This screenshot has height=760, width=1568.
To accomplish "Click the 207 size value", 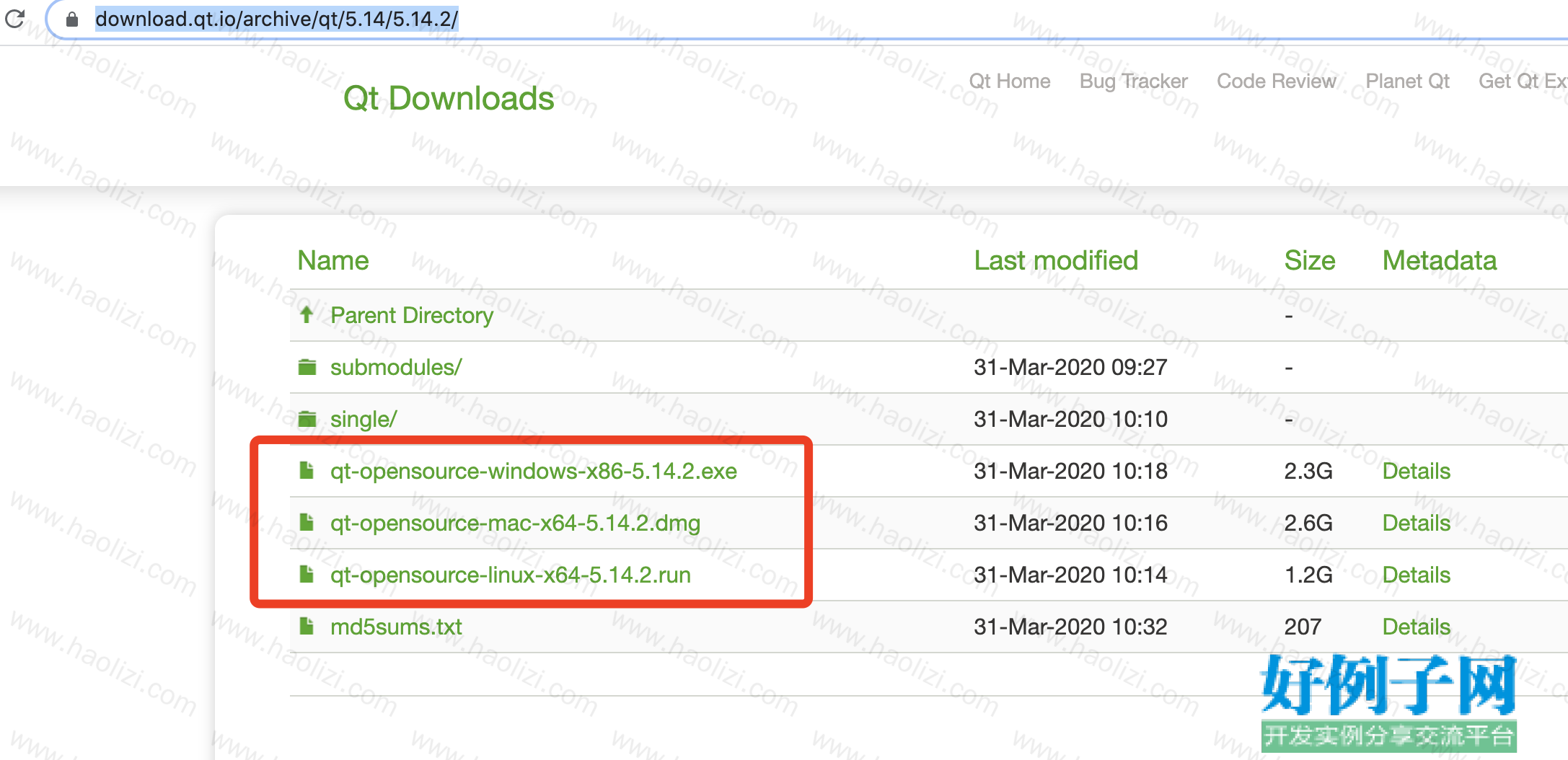I will (1303, 627).
